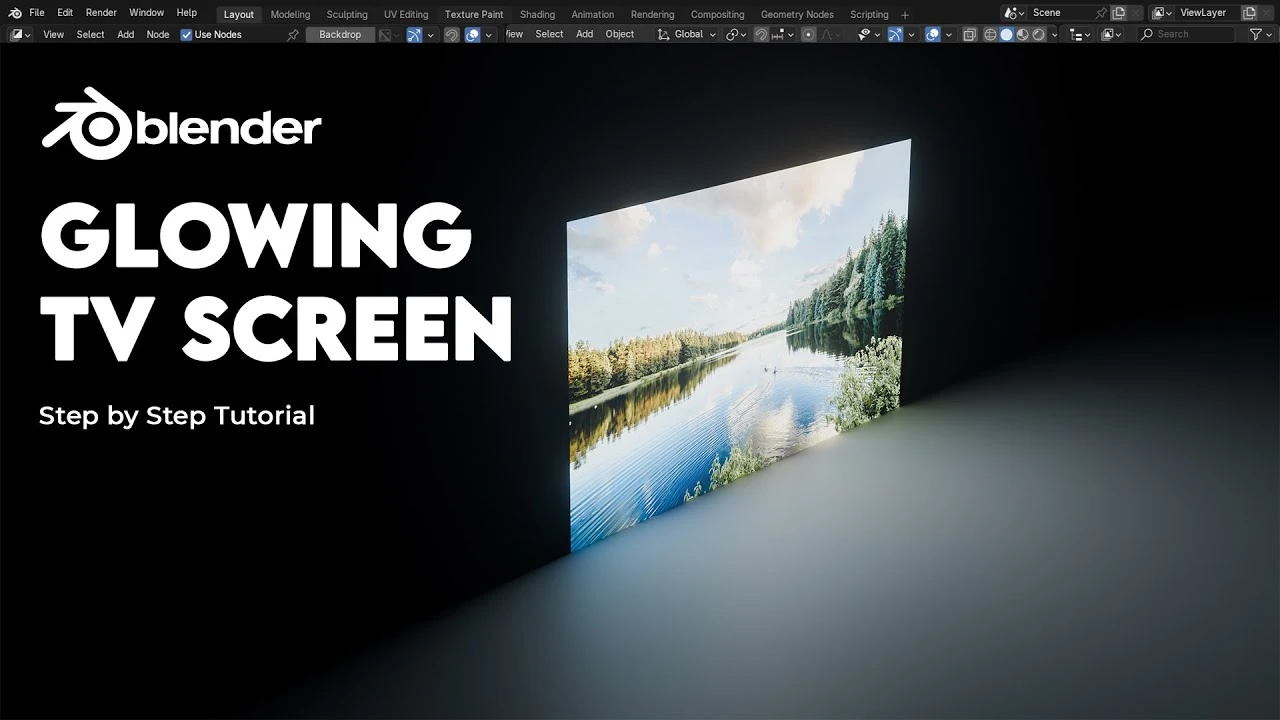1280x720 pixels.
Task: Open the 3D viewport Object menu
Action: [620, 34]
